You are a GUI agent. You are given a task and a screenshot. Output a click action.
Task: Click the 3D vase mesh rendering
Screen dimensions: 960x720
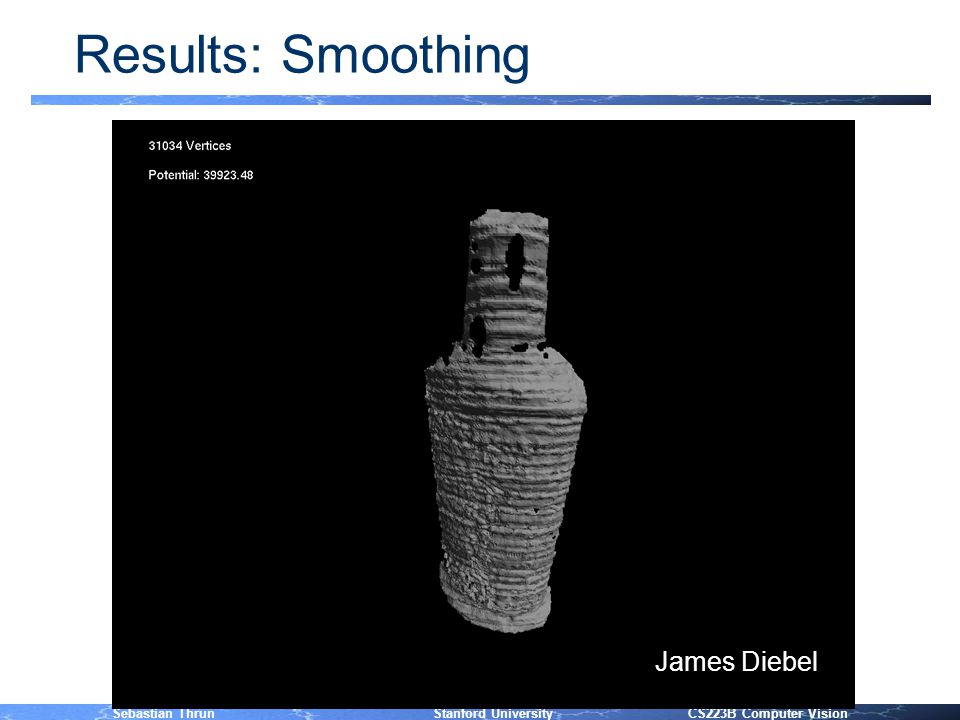[x=506, y=421]
